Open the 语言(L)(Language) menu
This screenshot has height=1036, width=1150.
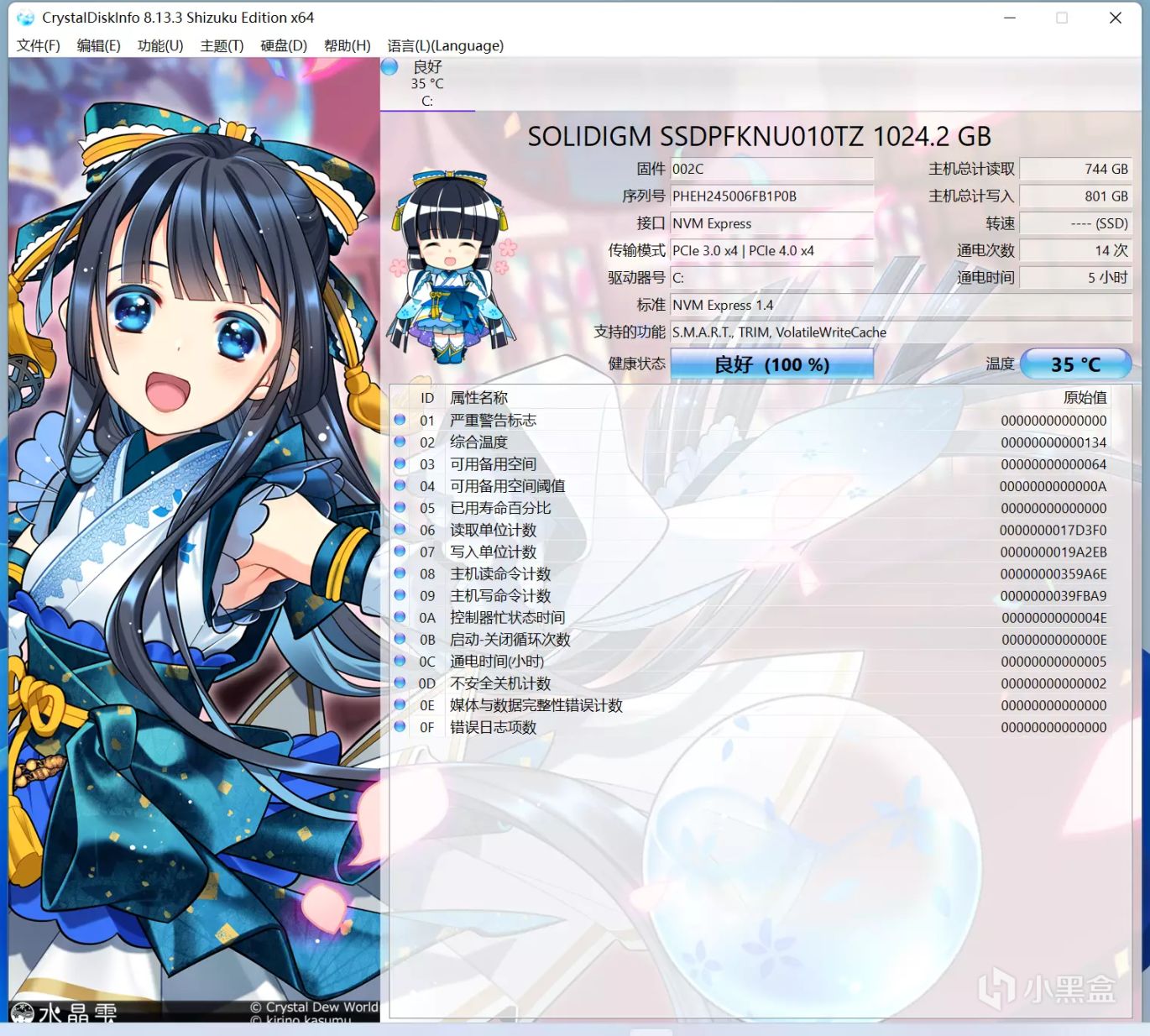(x=446, y=45)
